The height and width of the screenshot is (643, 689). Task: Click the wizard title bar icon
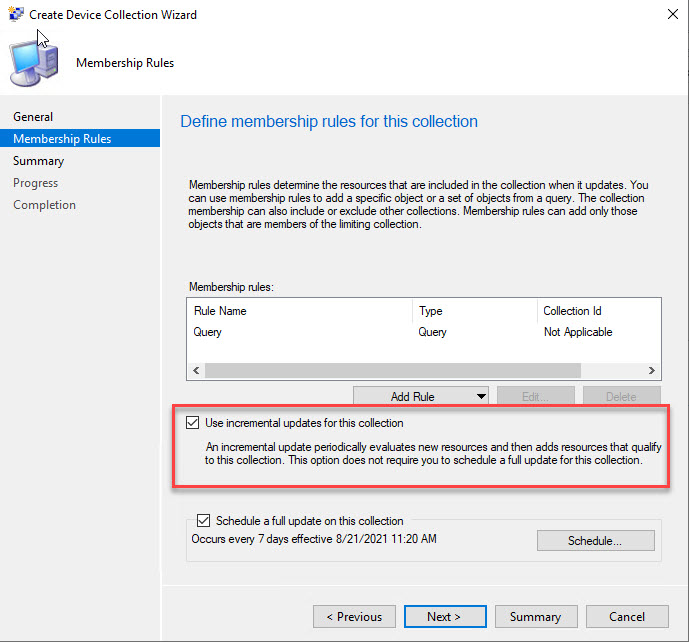pos(15,15)
